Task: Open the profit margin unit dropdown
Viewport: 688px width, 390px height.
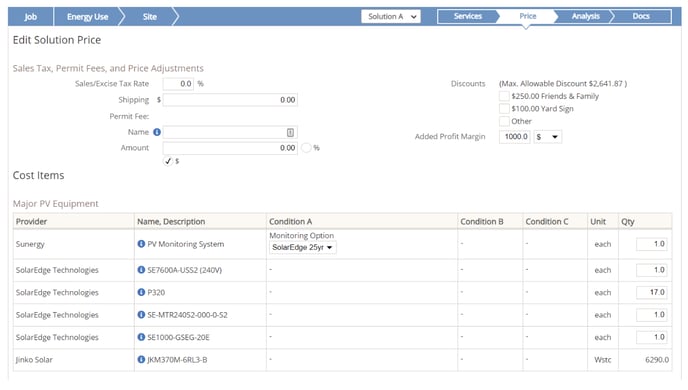Action: click(547, 137)
